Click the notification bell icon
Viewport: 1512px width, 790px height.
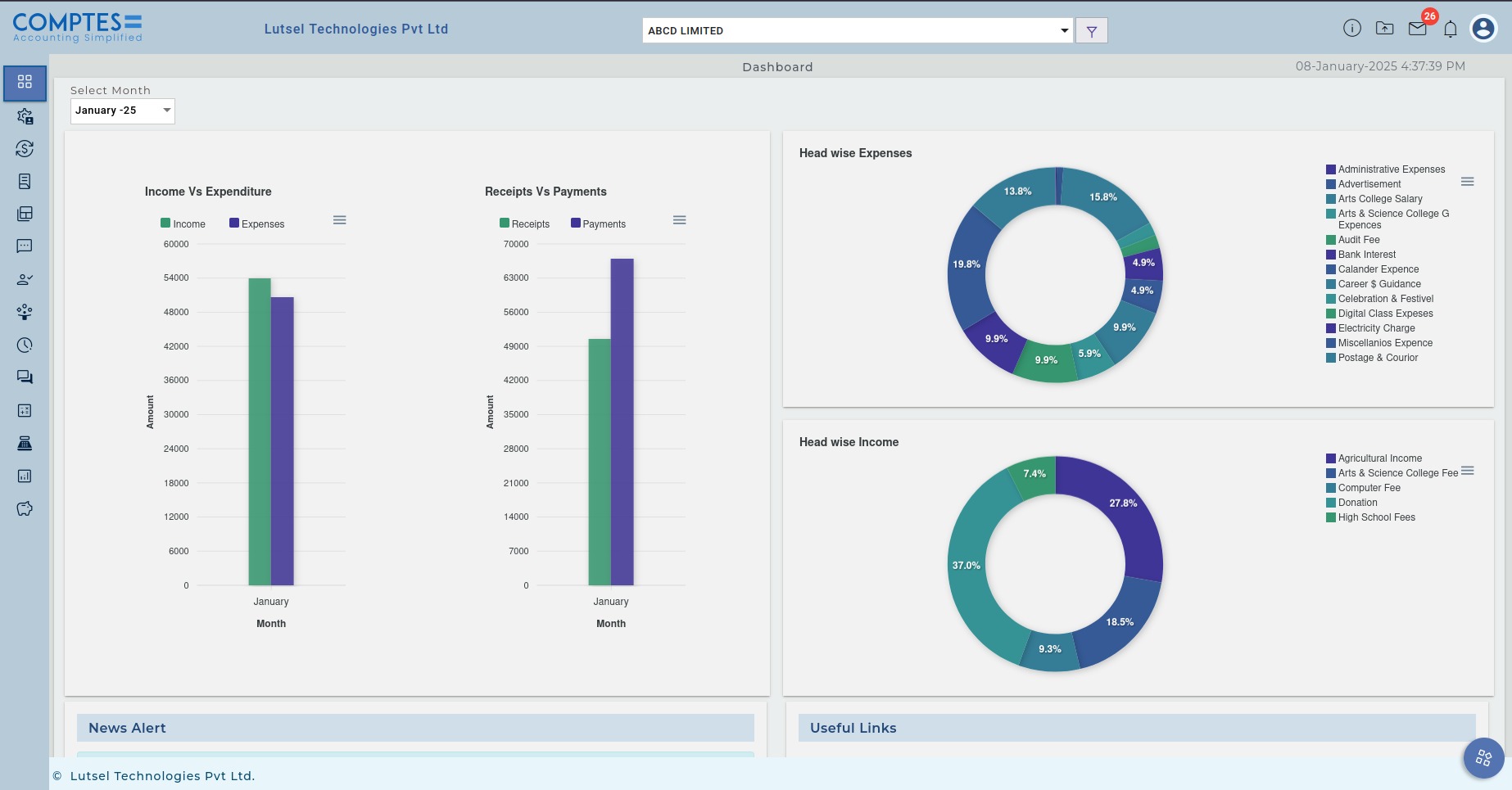(1451, 29)
